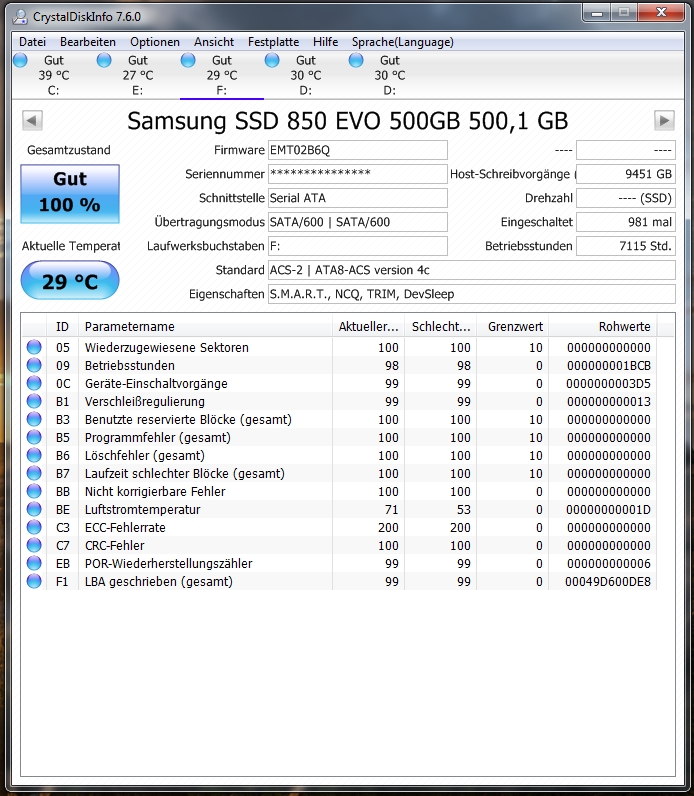694x796 pixels.
Task: Click raw value 00049D600DE8
Action: point(608,582)
